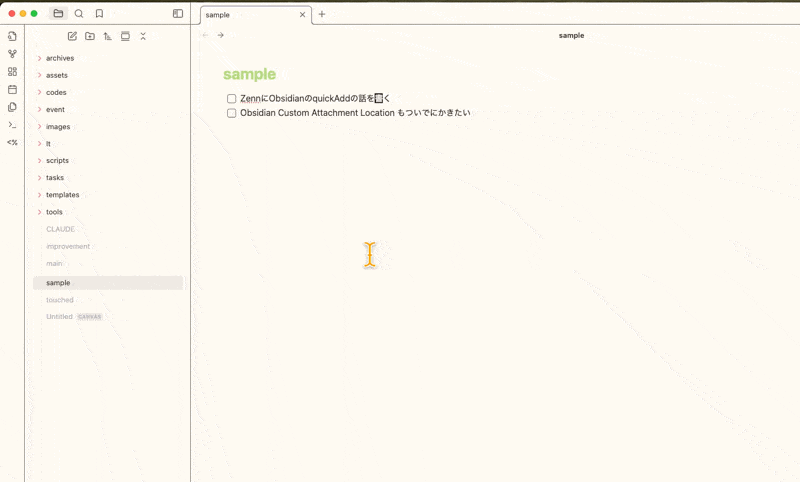Collapse all folders icon
Viewport: 800px width, 482px height.
tap(143, 36)
